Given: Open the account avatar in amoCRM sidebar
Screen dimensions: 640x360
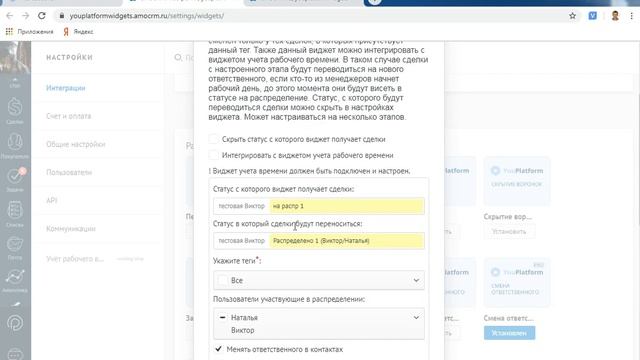Looking at the screenshot, I should tap(15, 57).
